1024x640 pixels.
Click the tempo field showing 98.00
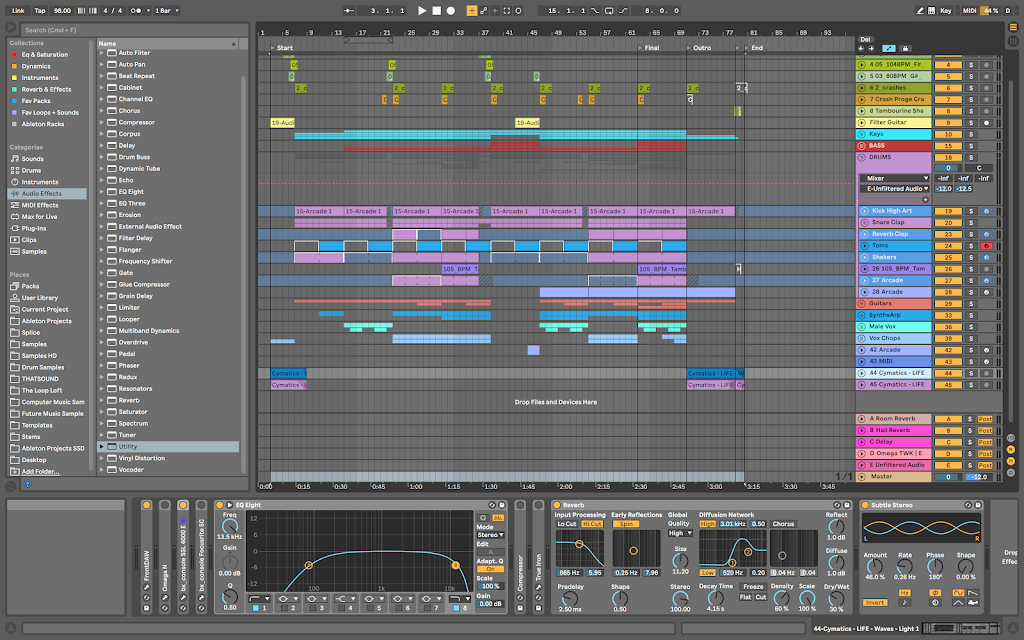pos(62,10)
